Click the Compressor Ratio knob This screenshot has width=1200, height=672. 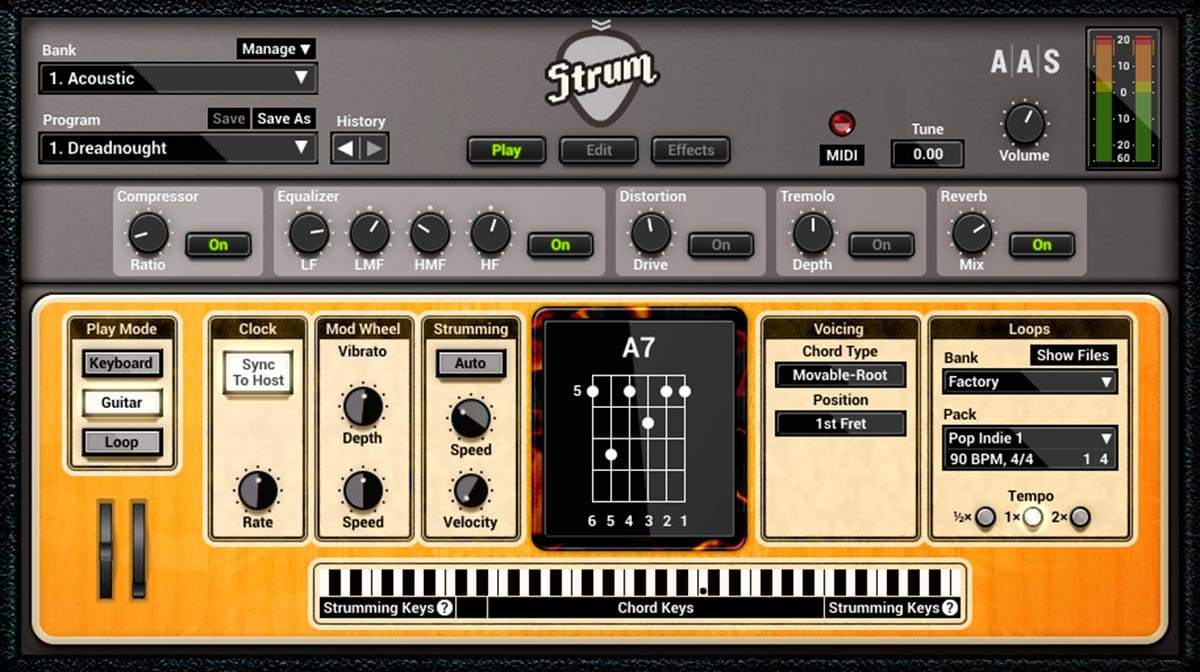pyautogui.click(x=148, y=233)
